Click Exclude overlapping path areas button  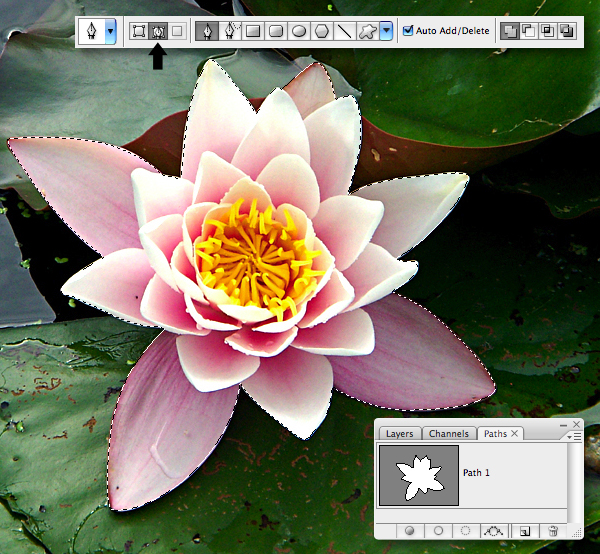coord(566,31)
